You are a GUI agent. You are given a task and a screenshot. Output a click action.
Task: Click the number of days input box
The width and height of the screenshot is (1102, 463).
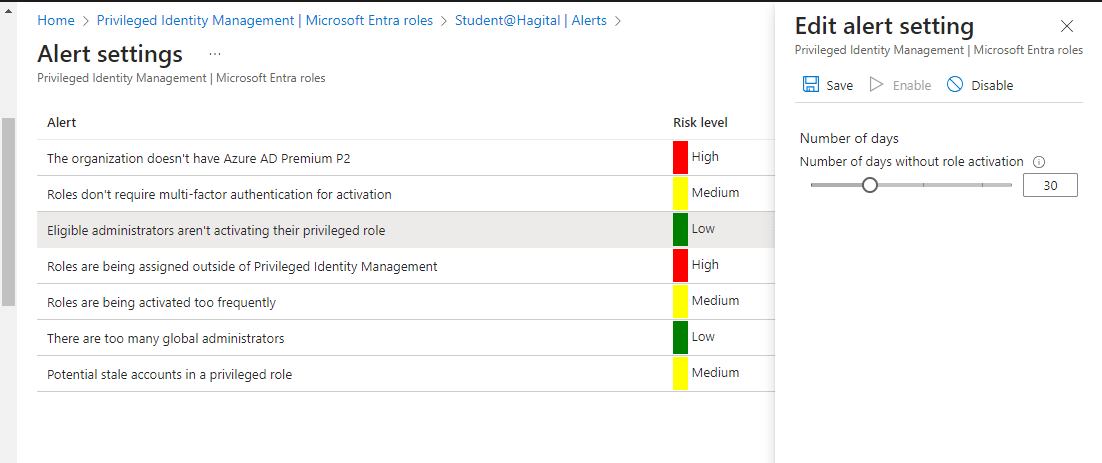point(1049,185)
